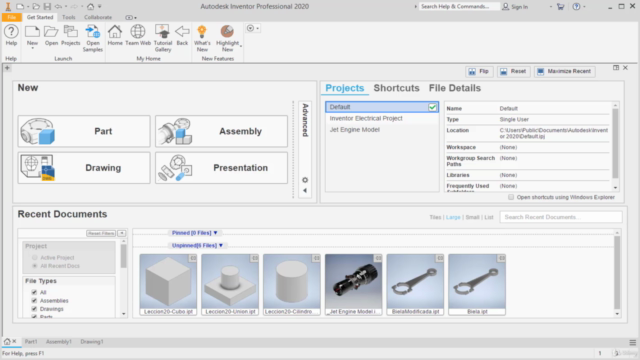Screen dimensions: 640x360
Task: Click the home icon in quick access toolbar
Action: (x=91, y=7)
